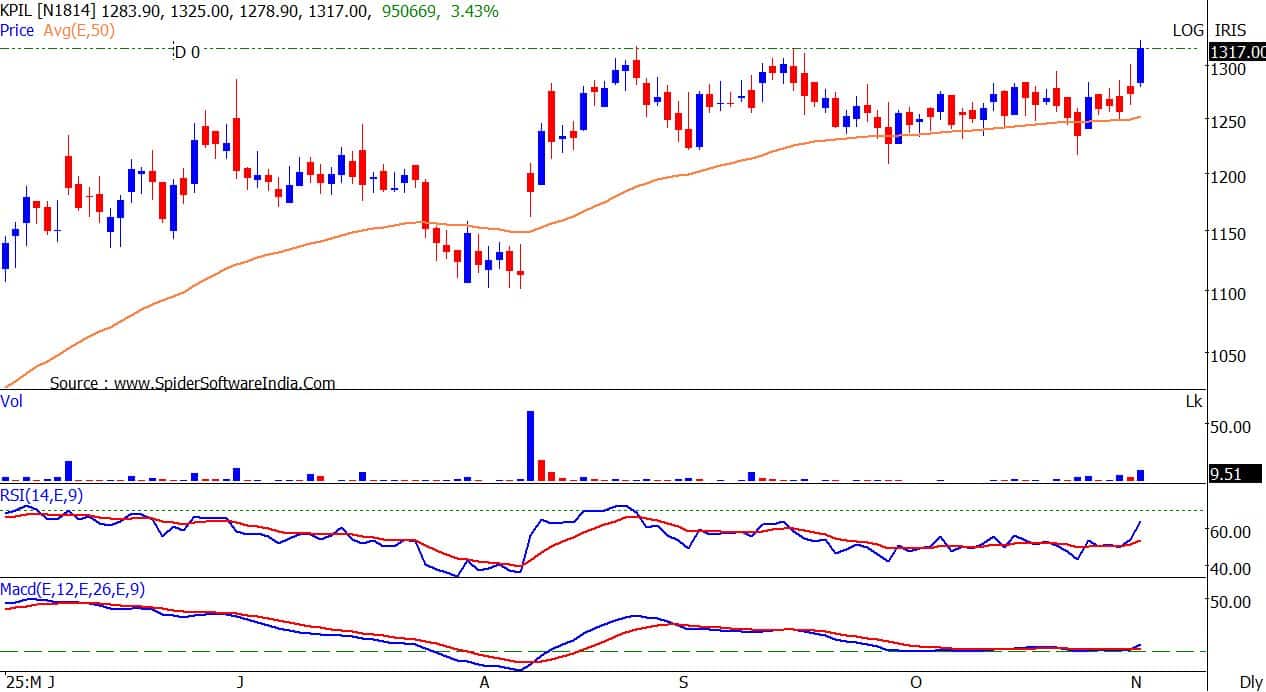Select the latest blue candlestick near 1317

[1141, 66]
